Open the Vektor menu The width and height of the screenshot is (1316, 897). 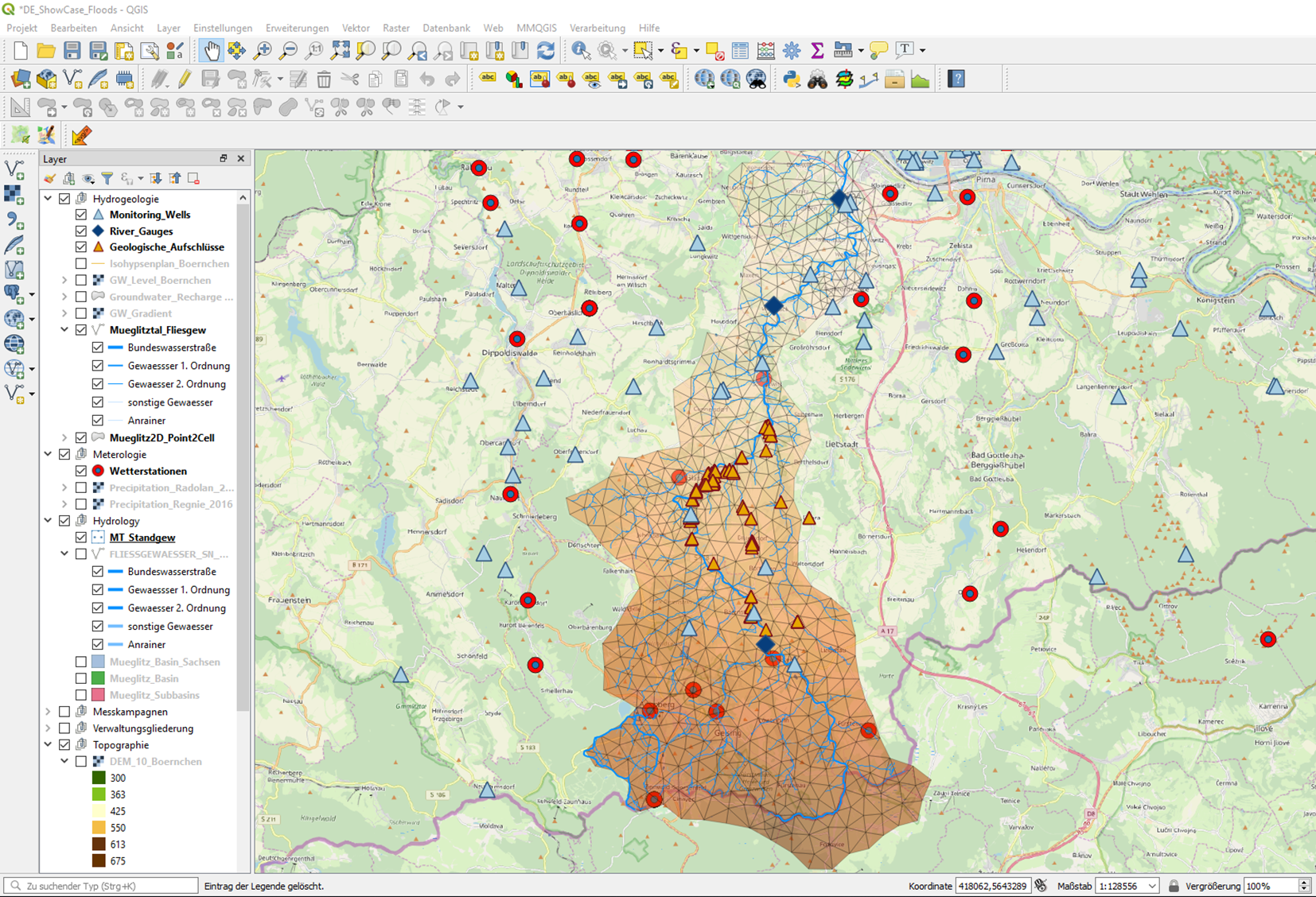[356, 28]
